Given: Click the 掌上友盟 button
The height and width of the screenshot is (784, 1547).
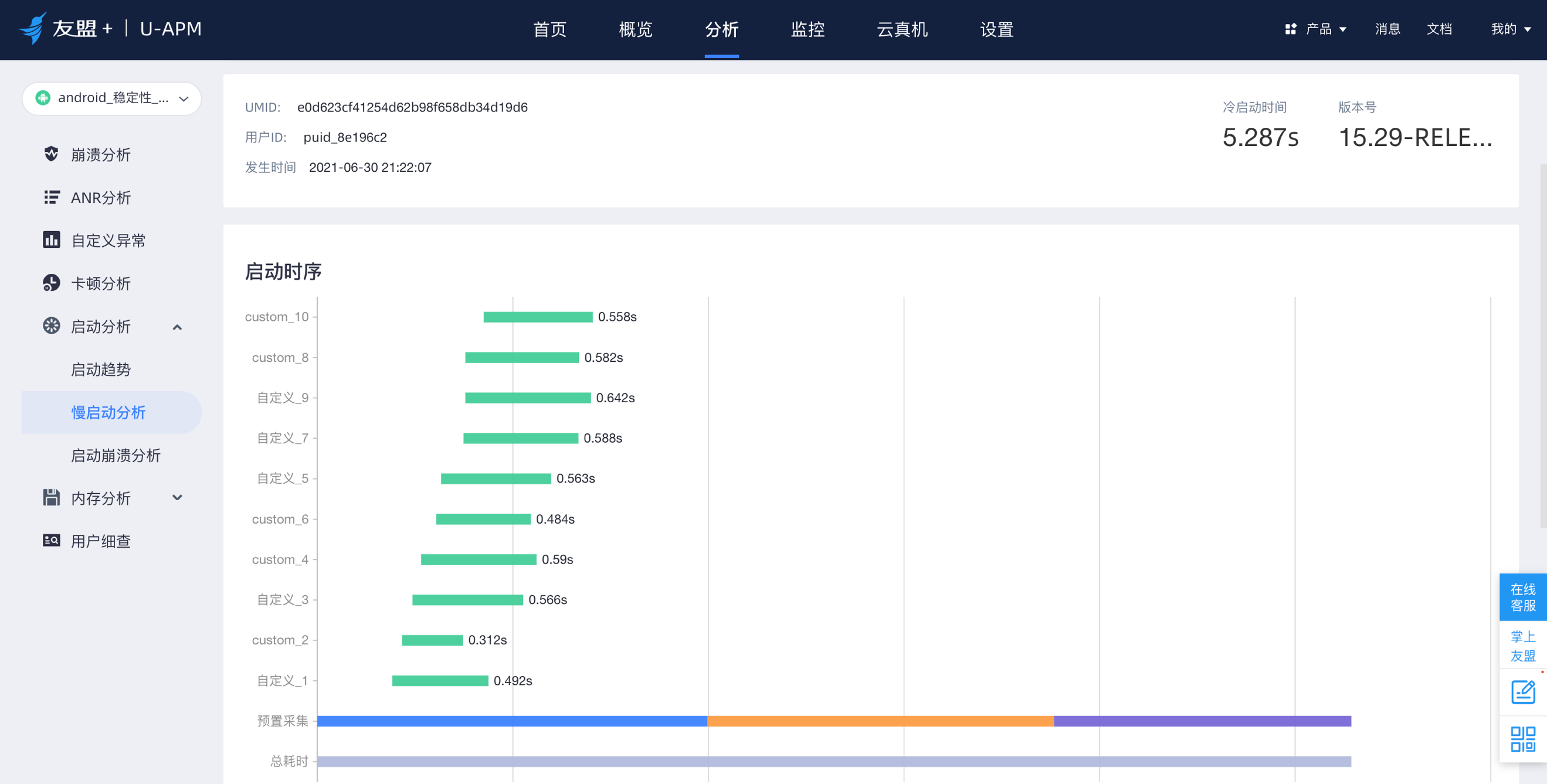Looking at the screenshot, I should click(1522, 646).
